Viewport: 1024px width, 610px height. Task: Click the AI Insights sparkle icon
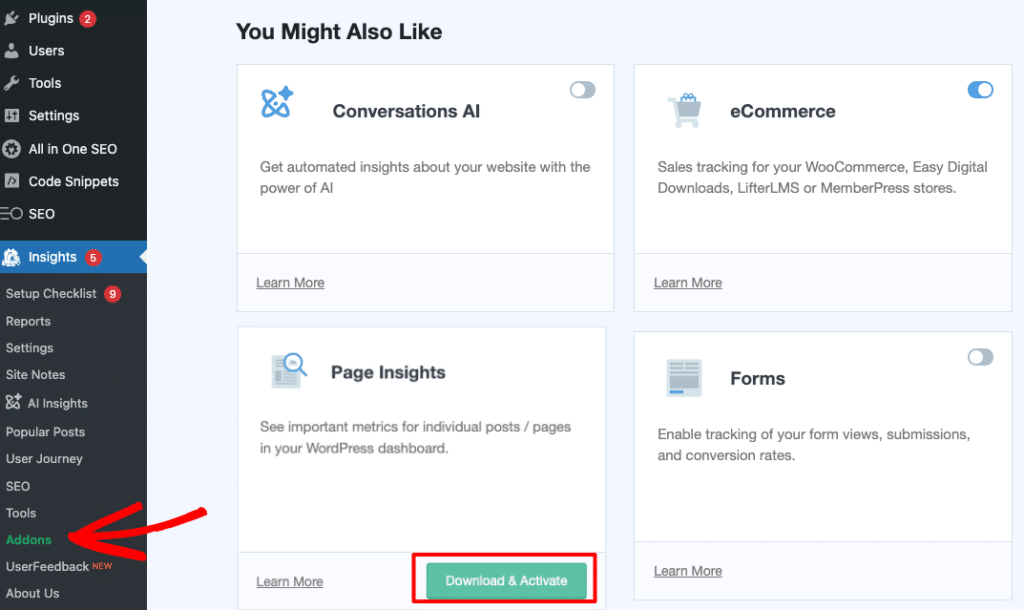tap(13, 403)
